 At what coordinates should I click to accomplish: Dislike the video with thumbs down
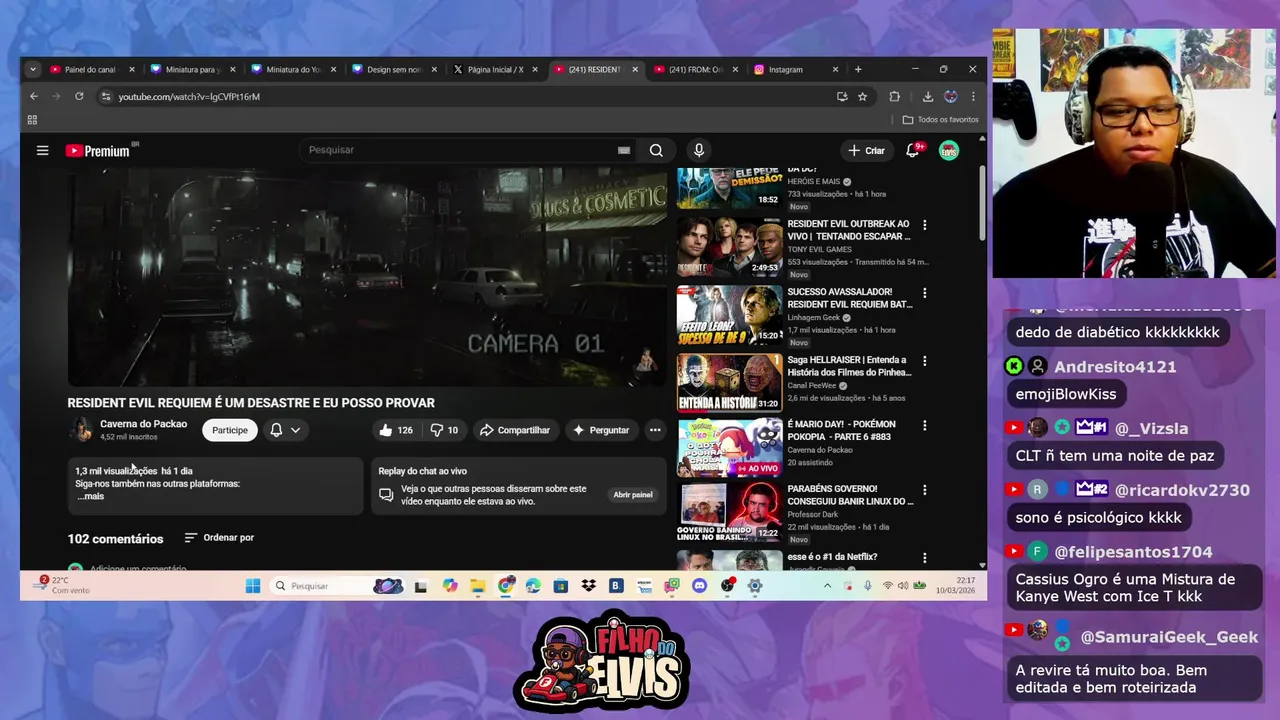[444, 430]
